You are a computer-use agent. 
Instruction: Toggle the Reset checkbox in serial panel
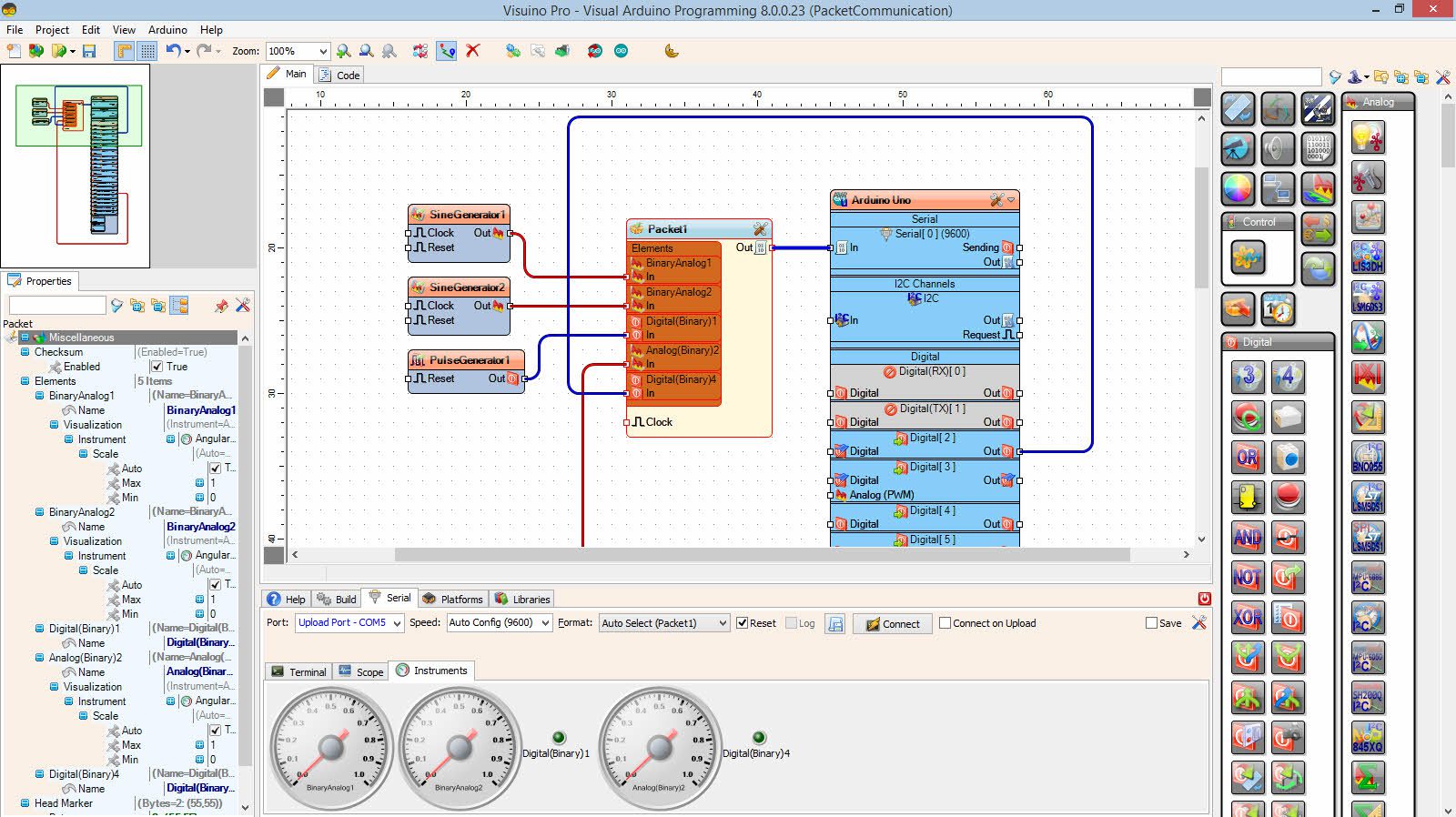743,623
